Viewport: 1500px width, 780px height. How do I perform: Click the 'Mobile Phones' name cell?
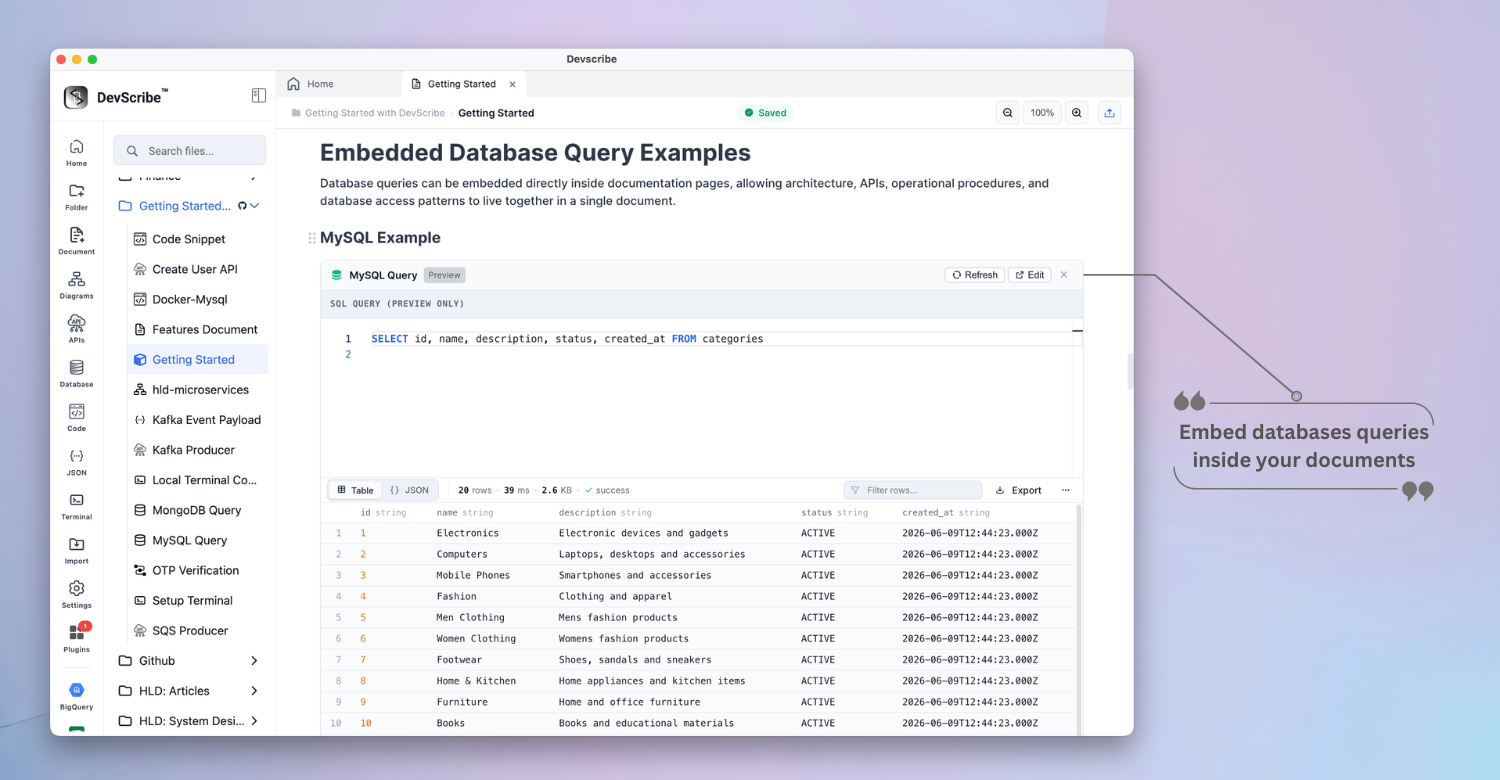tap(473, 575)
